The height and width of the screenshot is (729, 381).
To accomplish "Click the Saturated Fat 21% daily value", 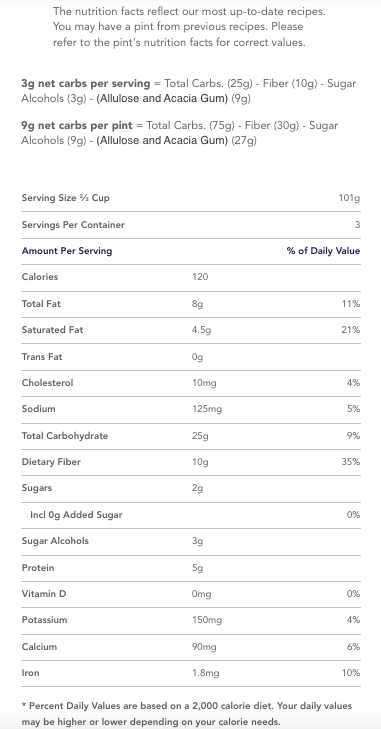I will tap(351, 330).
